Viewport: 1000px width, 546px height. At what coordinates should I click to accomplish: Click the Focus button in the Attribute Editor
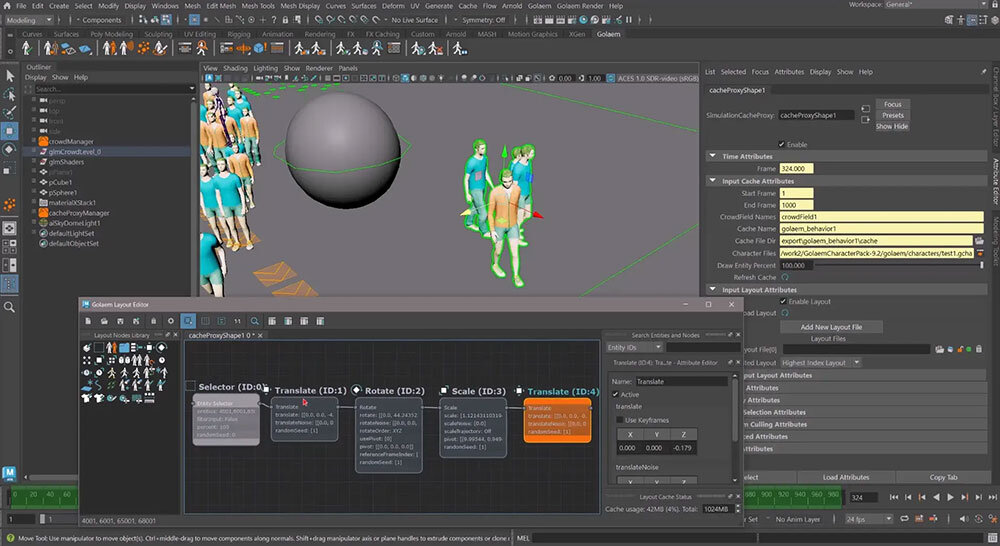892,104
